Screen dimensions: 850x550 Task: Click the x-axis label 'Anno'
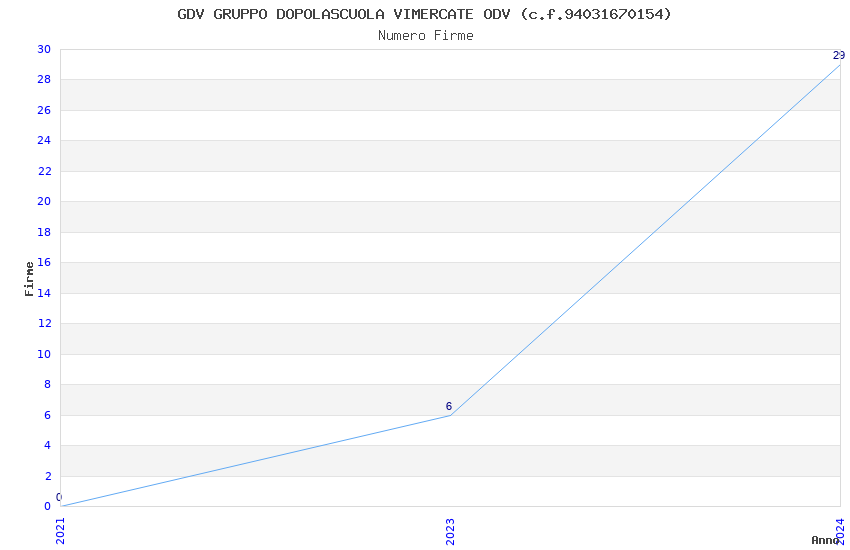pos(825,540)
